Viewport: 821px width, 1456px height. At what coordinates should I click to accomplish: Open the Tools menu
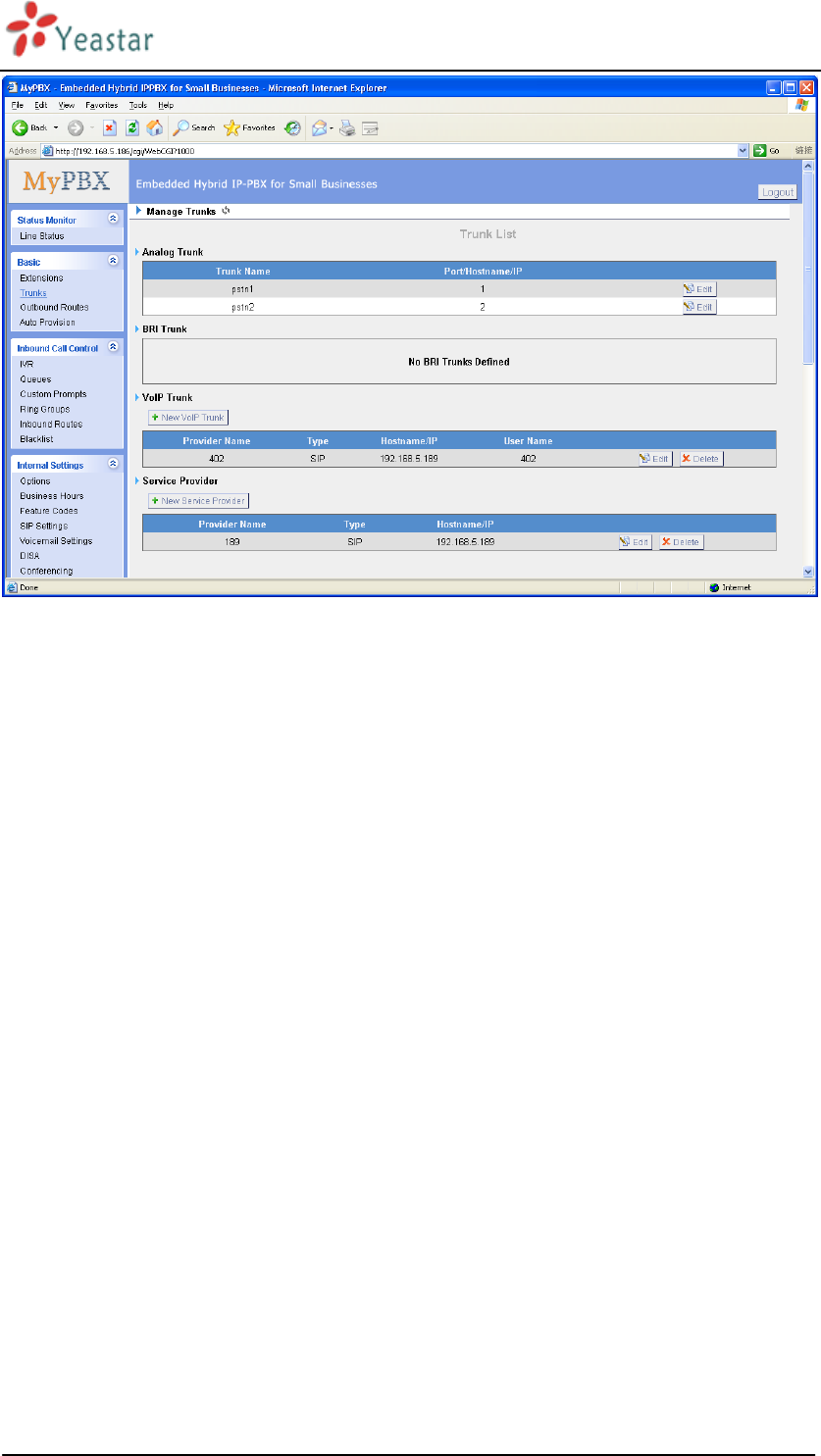138,105
